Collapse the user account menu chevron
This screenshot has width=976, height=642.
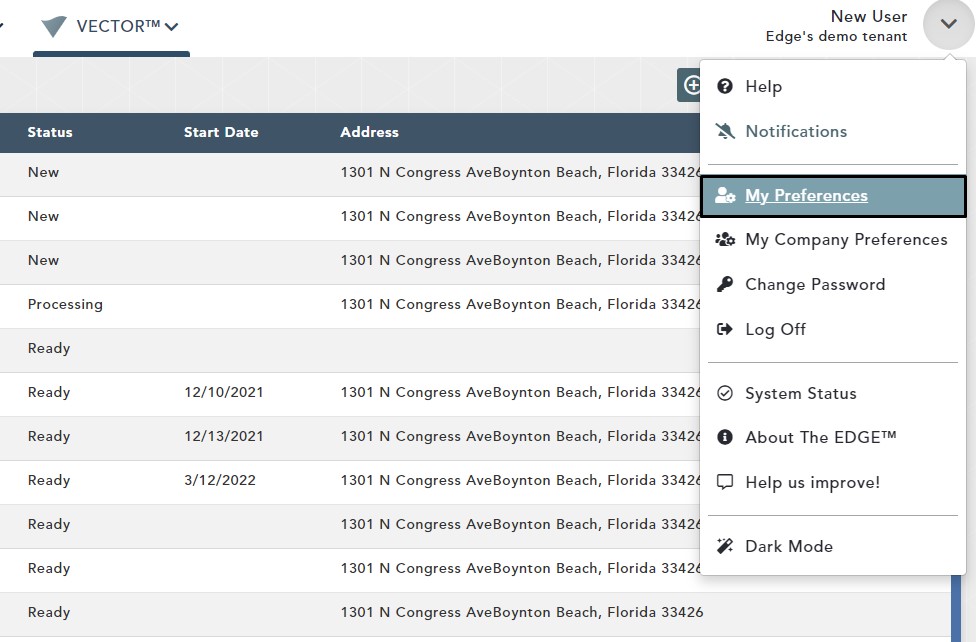[948, 24]
